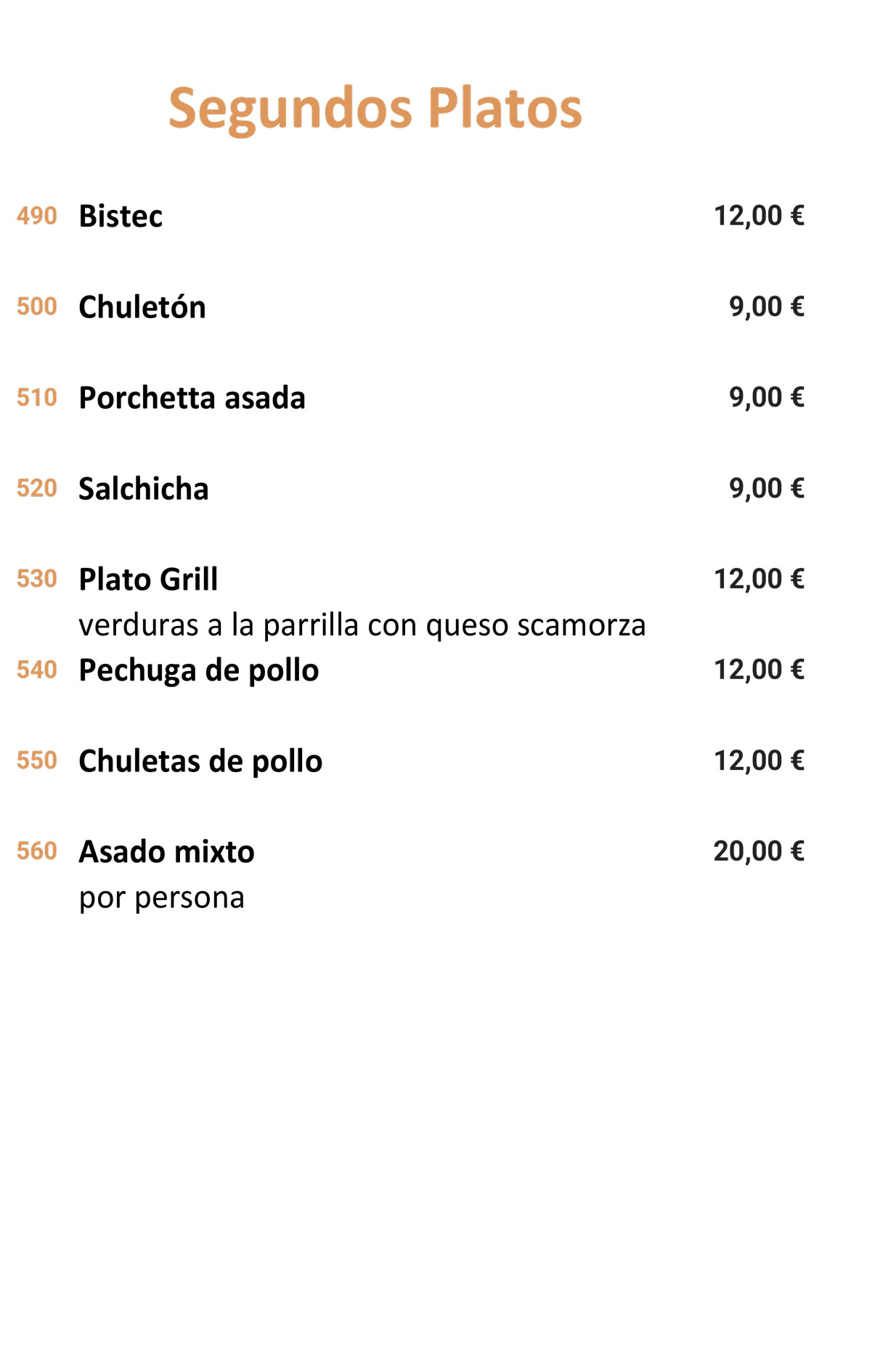This screenshot has width=880, height=1372.
Task: Select Pechuga de pollo
Action: [199, 670]
